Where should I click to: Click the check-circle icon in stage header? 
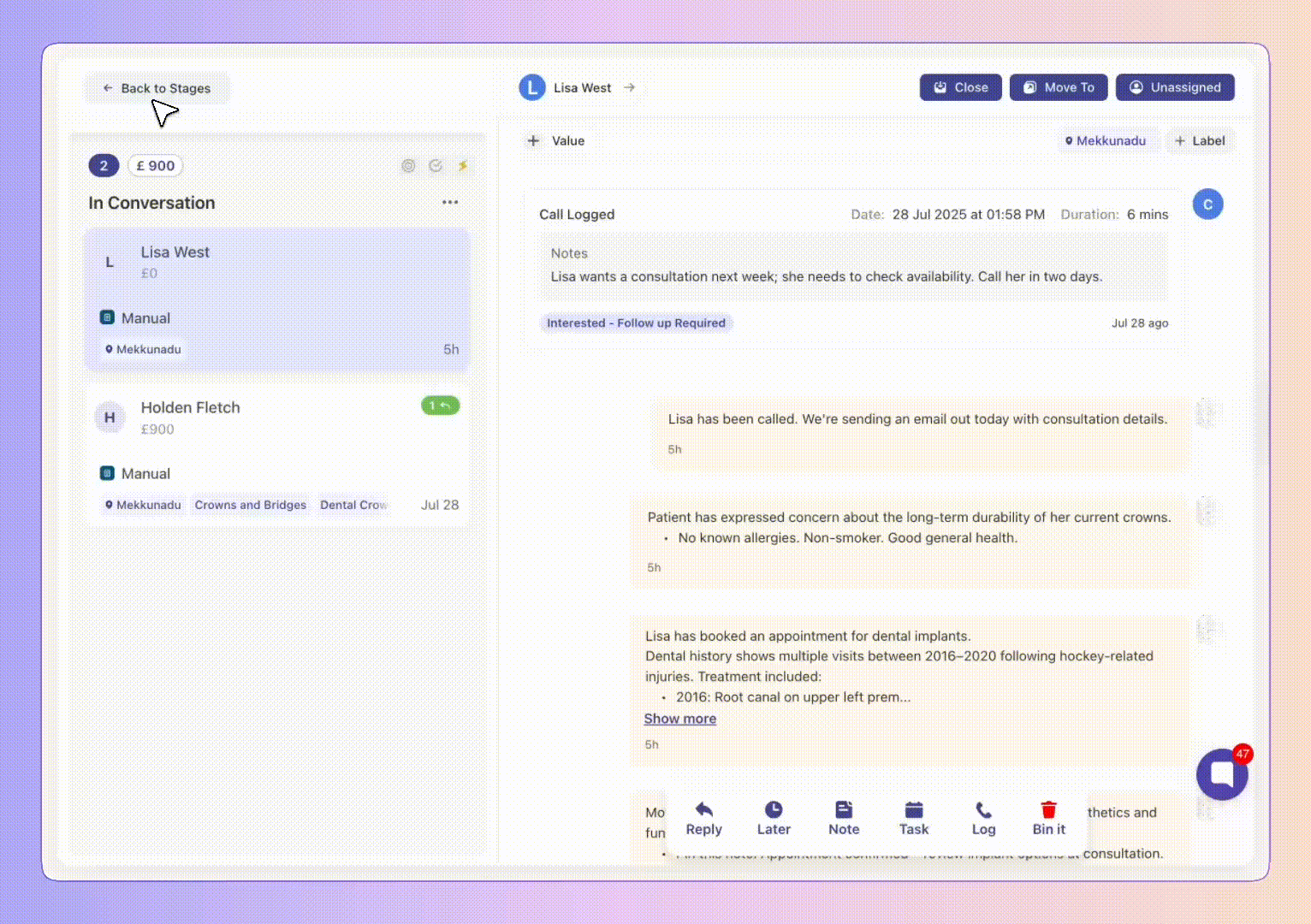436,166
